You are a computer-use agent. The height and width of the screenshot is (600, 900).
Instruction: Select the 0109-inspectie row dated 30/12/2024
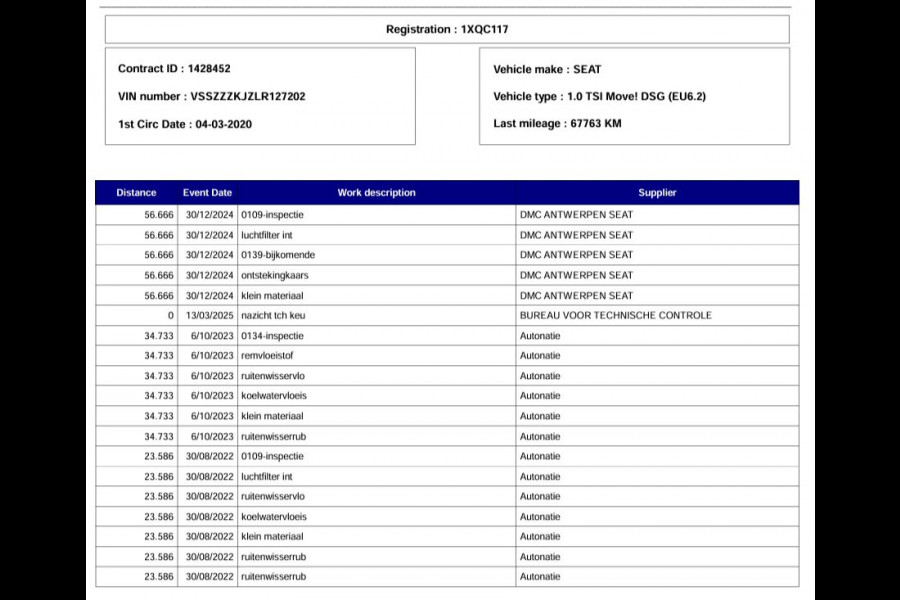pos(447,215)
